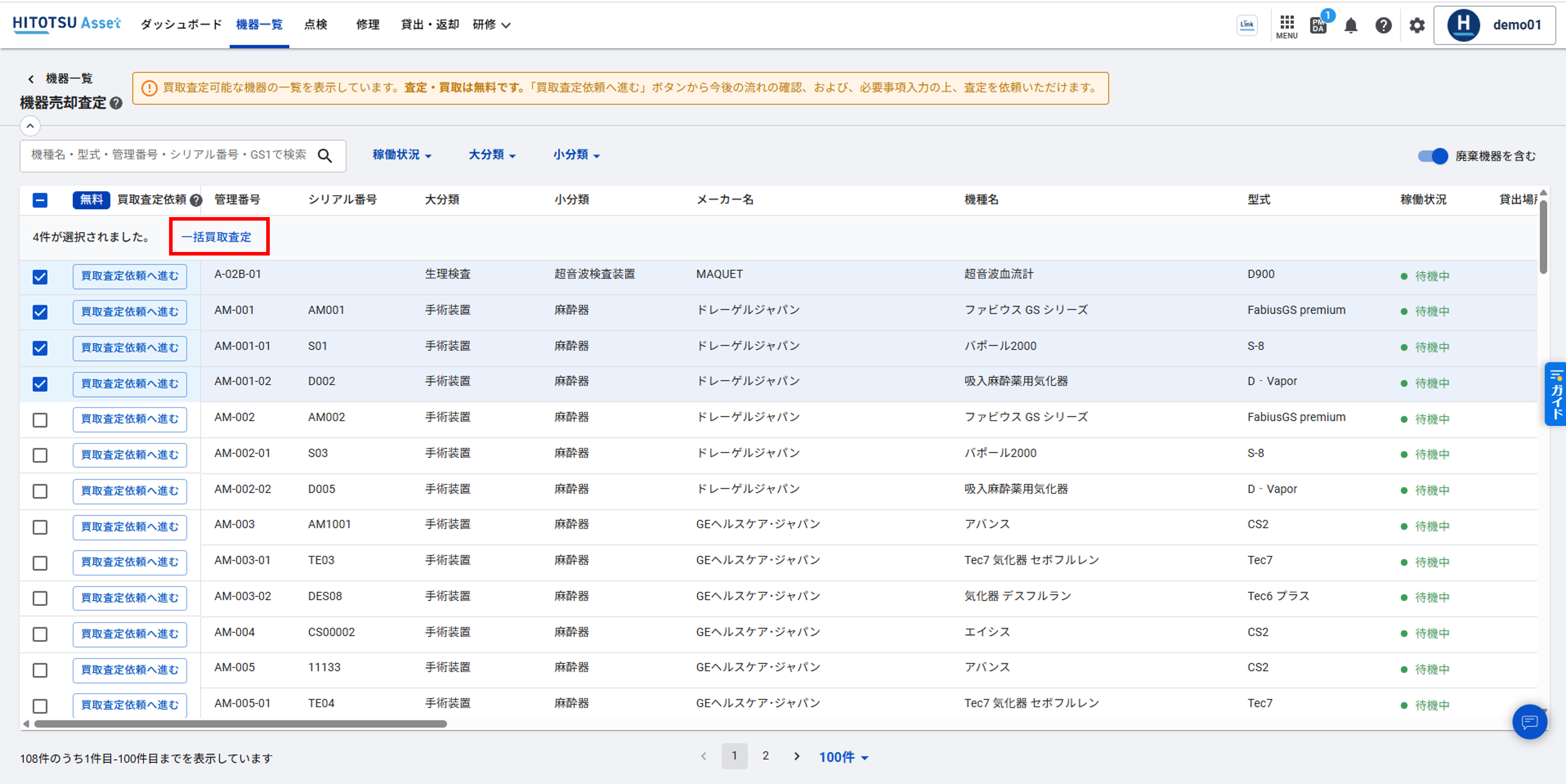
Task: Click the CS00002 serial number cell
Action: click(x=331, y=632)
